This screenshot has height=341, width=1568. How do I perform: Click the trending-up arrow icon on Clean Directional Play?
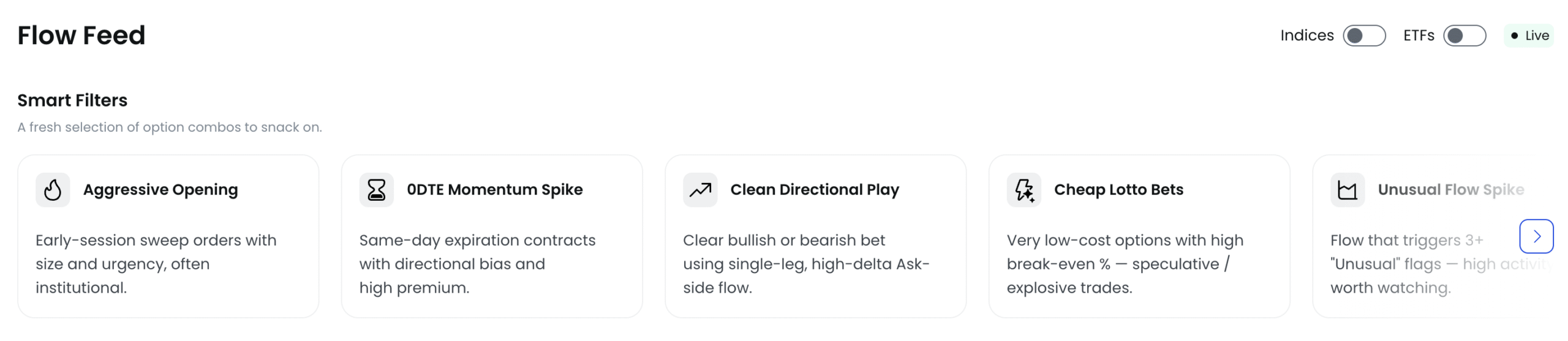click(700, 190)
